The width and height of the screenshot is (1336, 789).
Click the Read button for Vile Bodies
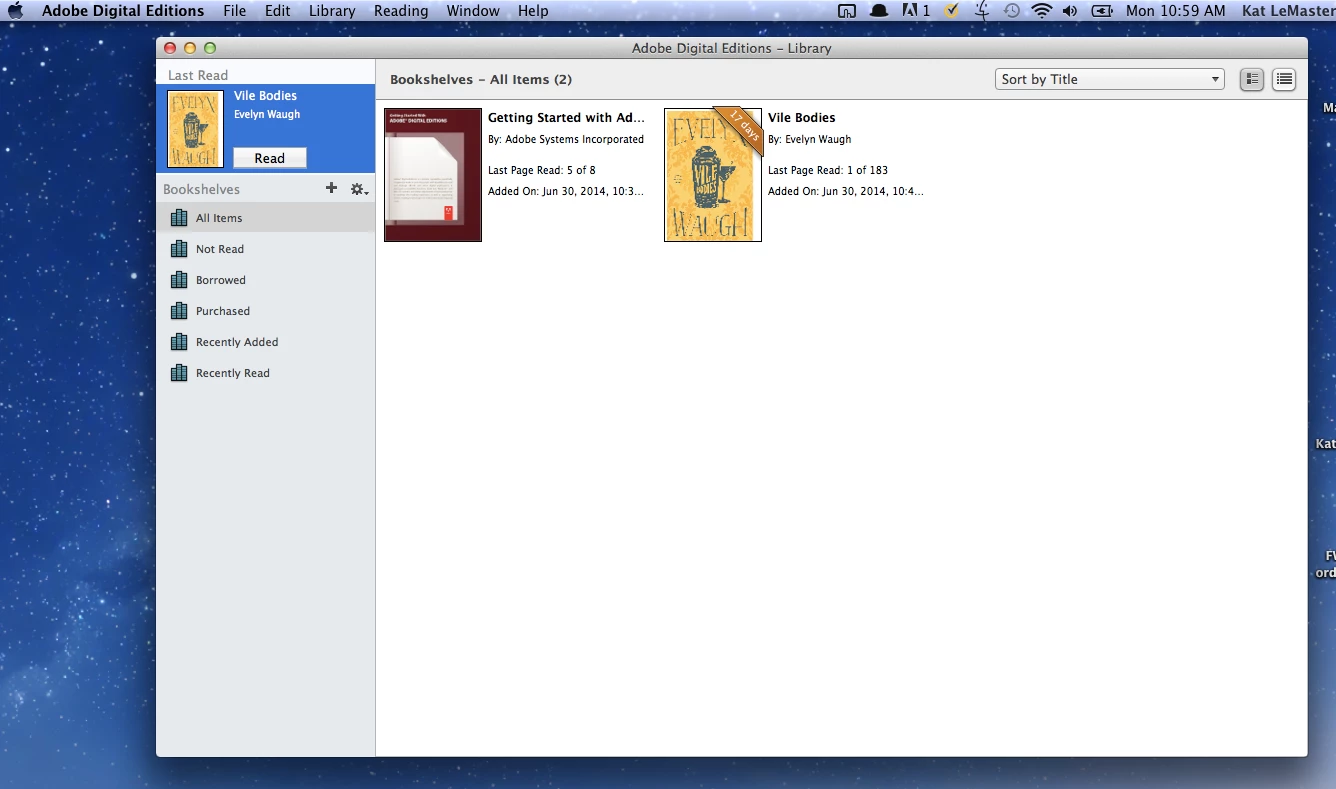point(270,158)
